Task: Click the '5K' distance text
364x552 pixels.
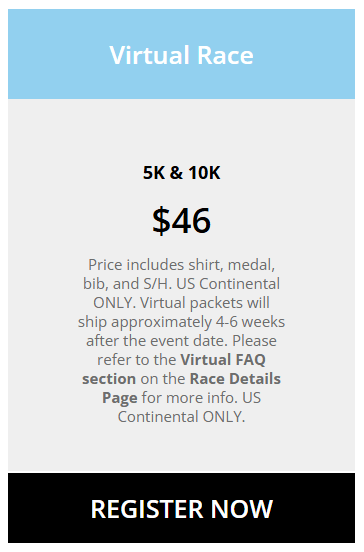Action: tap(154, 173)
